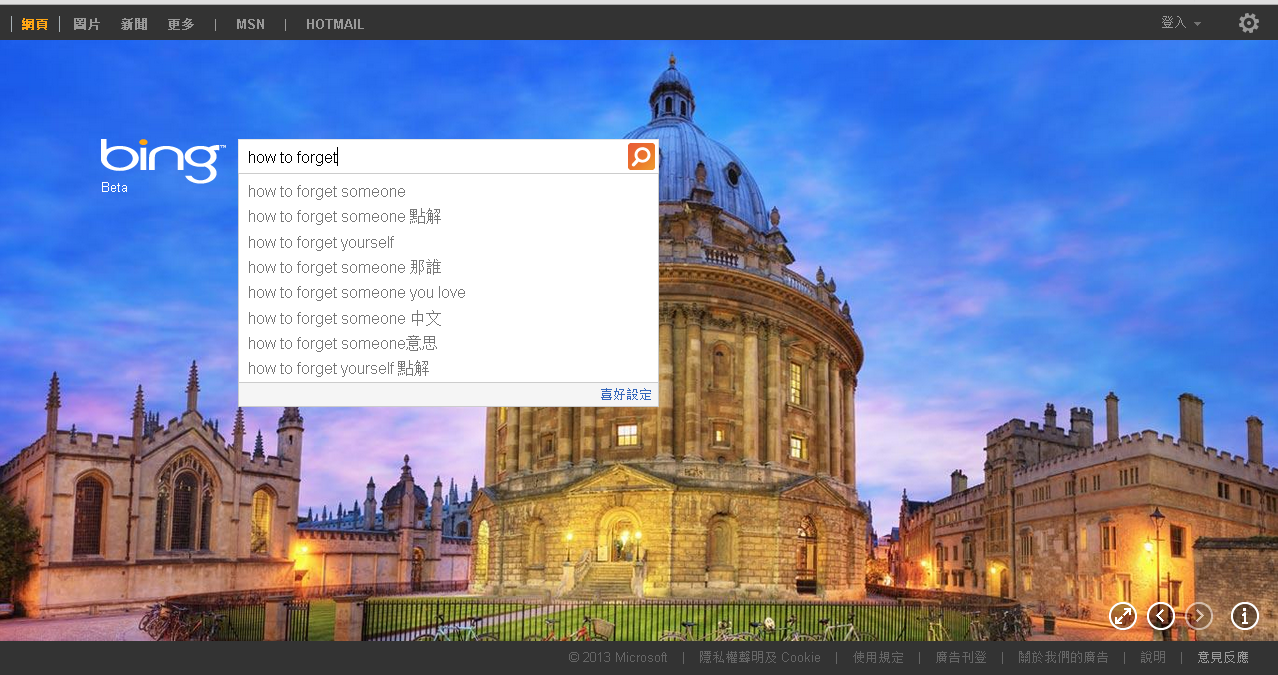Open the 更多 menu
Screen dimensions: 1278x675
tap(181, 24)
